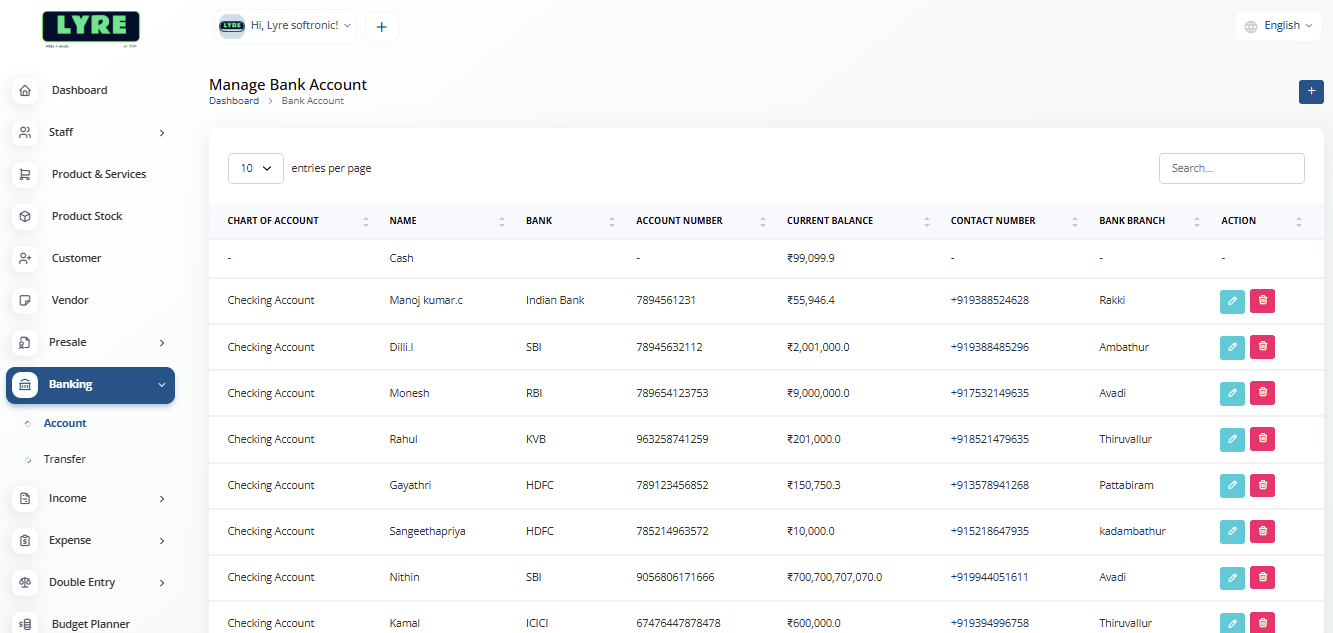This screenshot has width=1333, height=633.
Task: Open the entries per page dropdown
Action: pyautogui.click(x=256, y=168)
